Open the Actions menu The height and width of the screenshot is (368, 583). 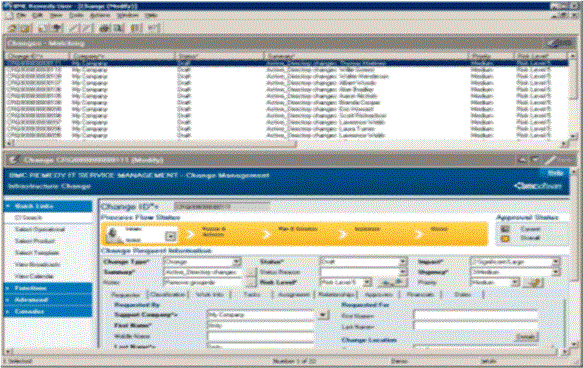tap(100, 15)
